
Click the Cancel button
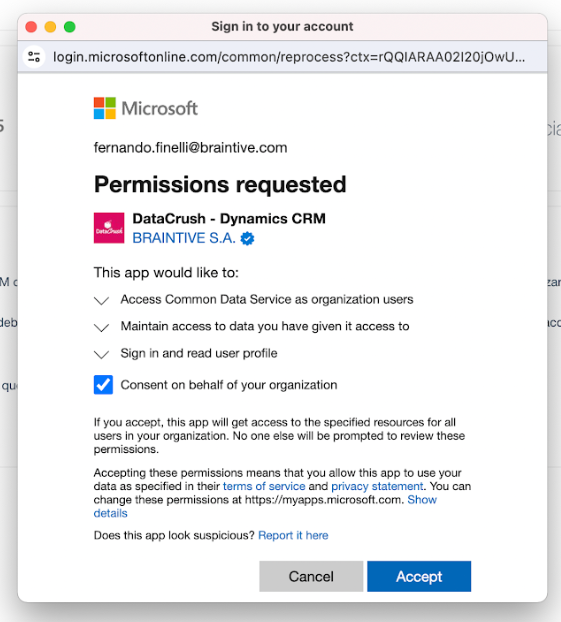coord(311,576)
